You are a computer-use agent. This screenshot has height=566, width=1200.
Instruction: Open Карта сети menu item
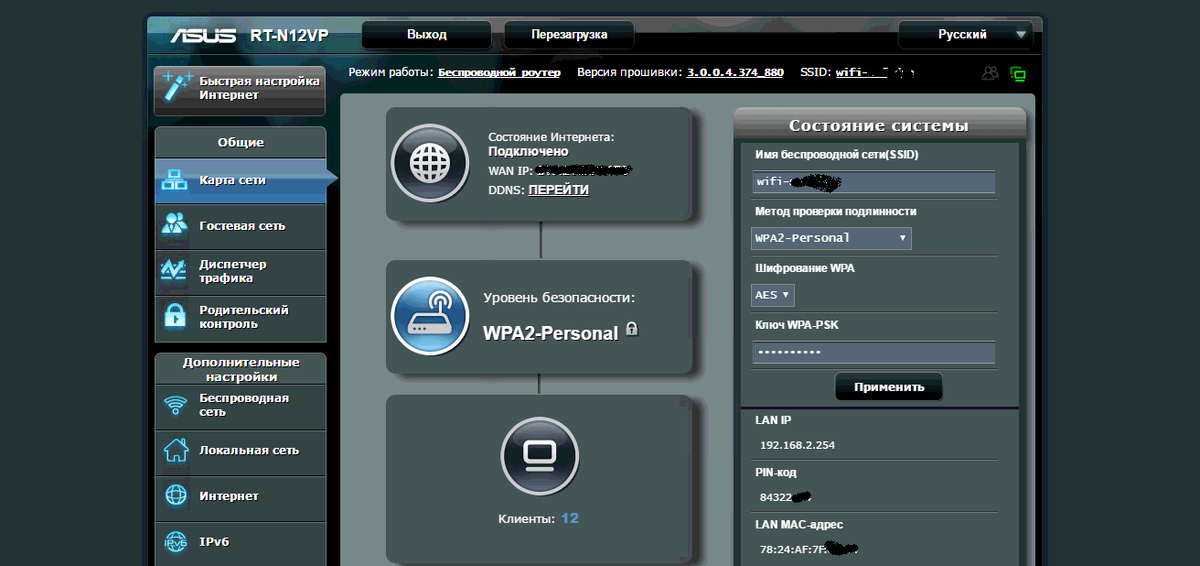point(241,181)
